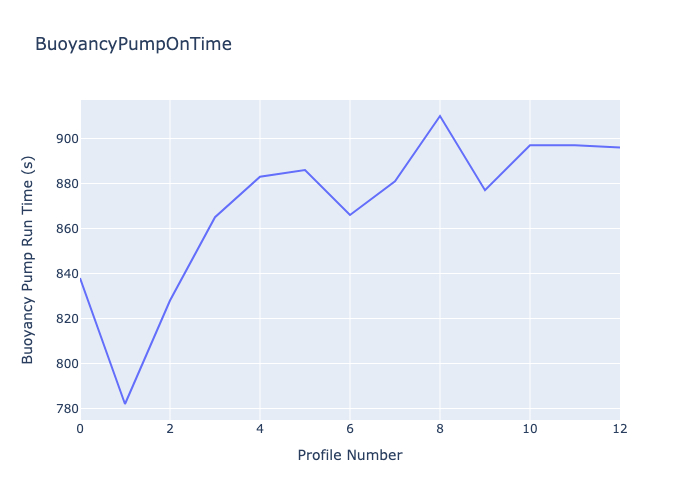Click the line point at profile 5
Image resolution: width=700 pixels, height=500 pixels.
(x=305, y=170)
